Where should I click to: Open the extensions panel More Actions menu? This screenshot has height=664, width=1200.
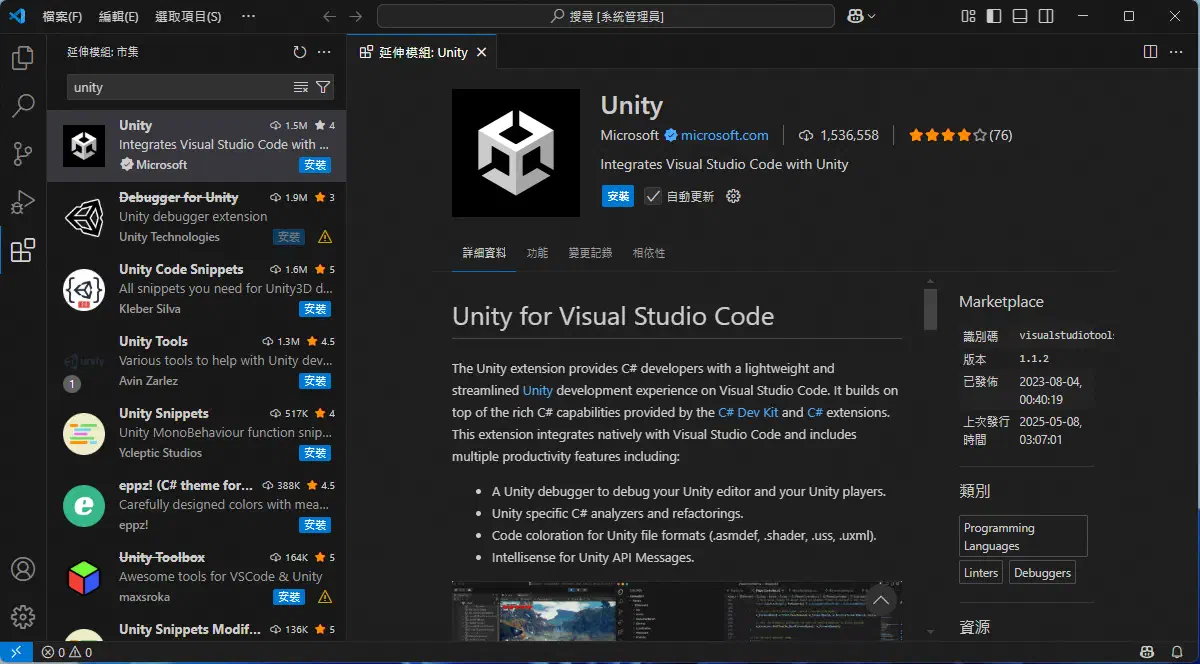[x=323, y=52]
